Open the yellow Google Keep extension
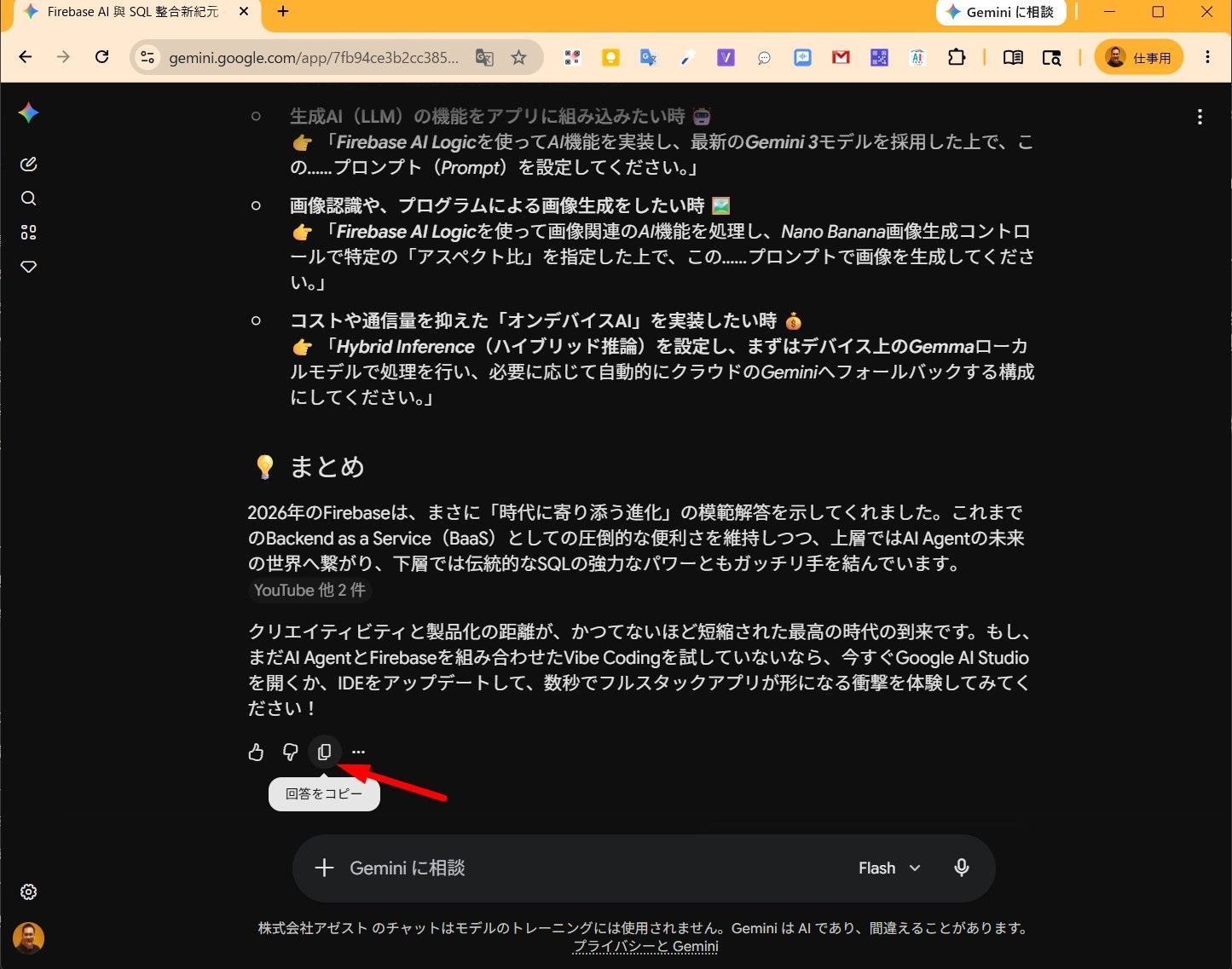The height and width of the screenshot is (969, 1232). (x=610, y=57)
